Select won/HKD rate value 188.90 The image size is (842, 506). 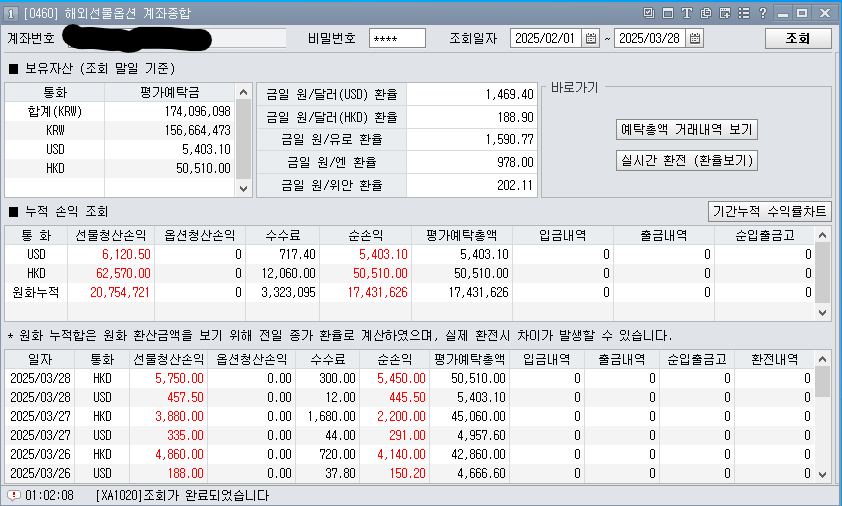[x=515, y=117]
